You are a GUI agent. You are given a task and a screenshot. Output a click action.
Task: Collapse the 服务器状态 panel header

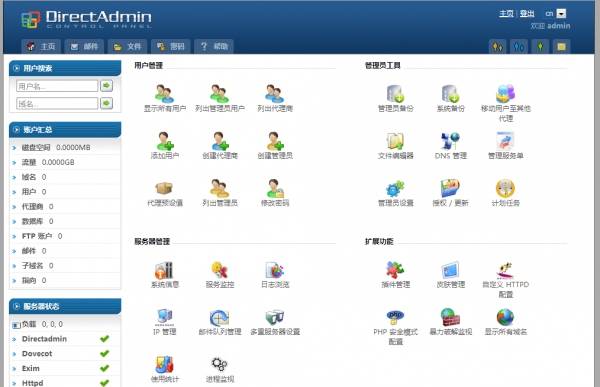pos(65,307)
